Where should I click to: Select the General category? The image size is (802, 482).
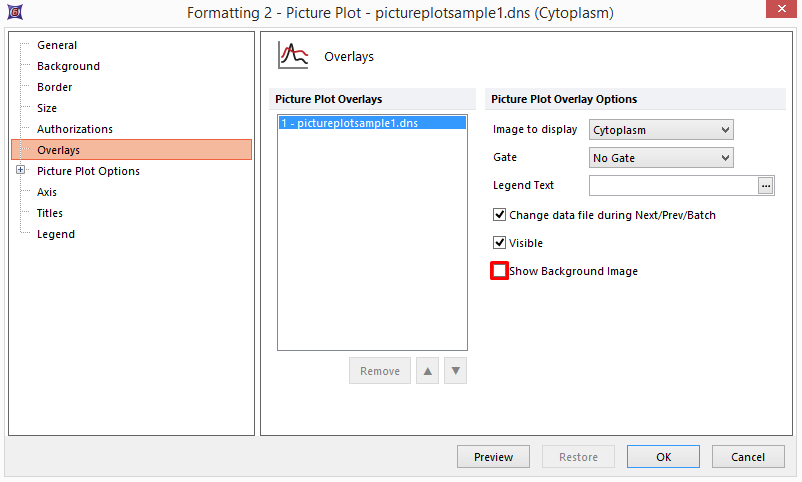57,45
